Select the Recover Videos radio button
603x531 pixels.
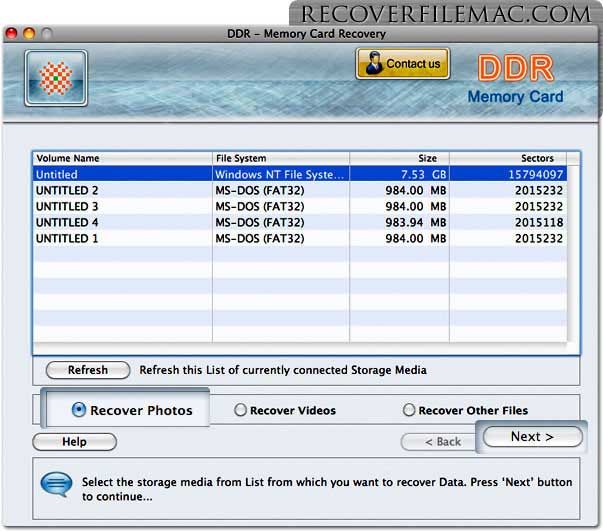[240, 410]
